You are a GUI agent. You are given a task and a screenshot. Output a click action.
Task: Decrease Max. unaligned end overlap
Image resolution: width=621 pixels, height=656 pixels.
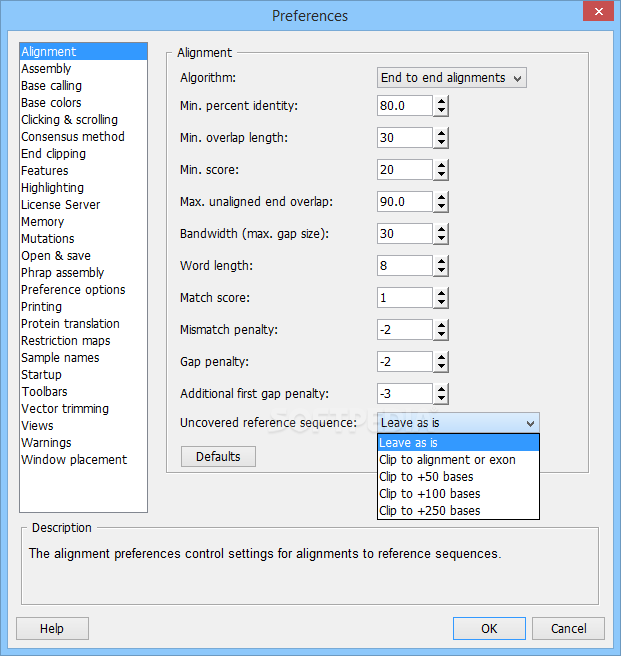[x=441, y=207]
